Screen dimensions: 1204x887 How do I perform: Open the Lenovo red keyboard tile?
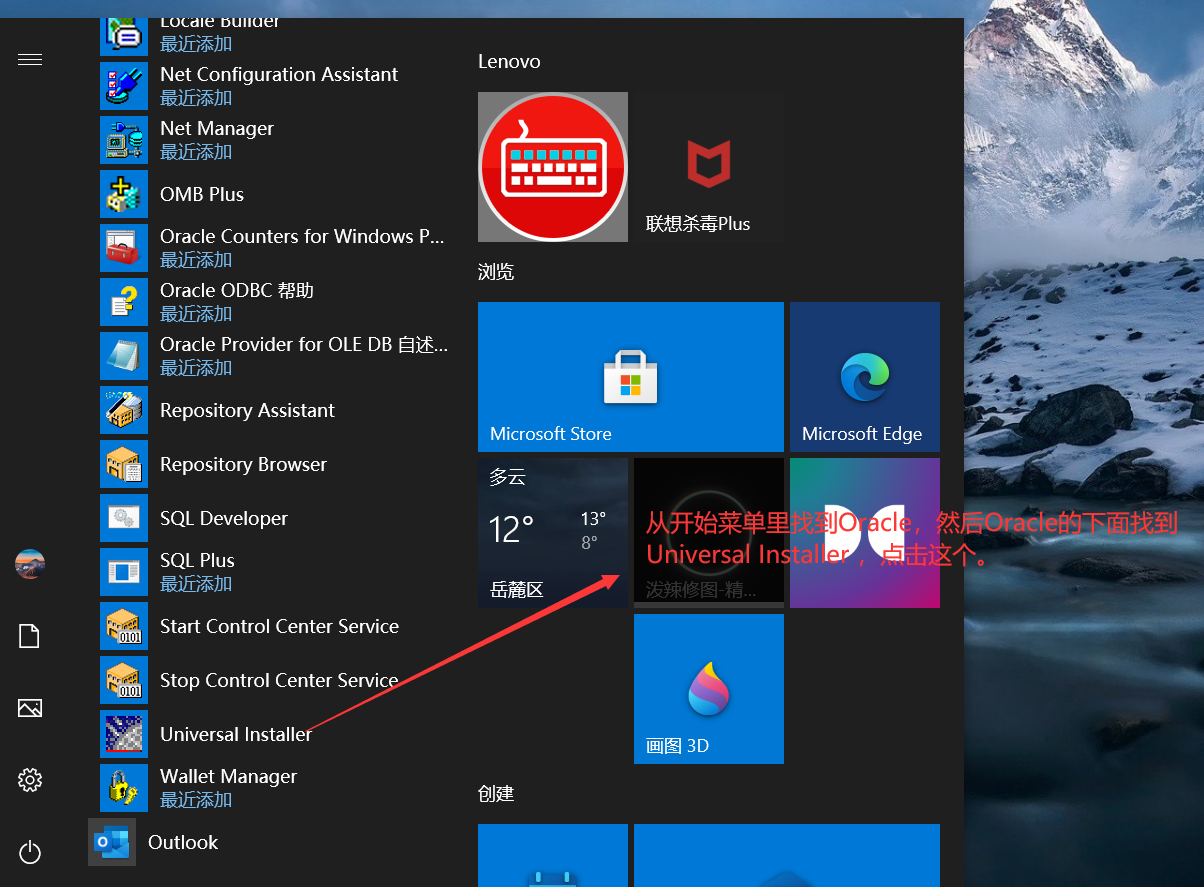pos(553,167)
